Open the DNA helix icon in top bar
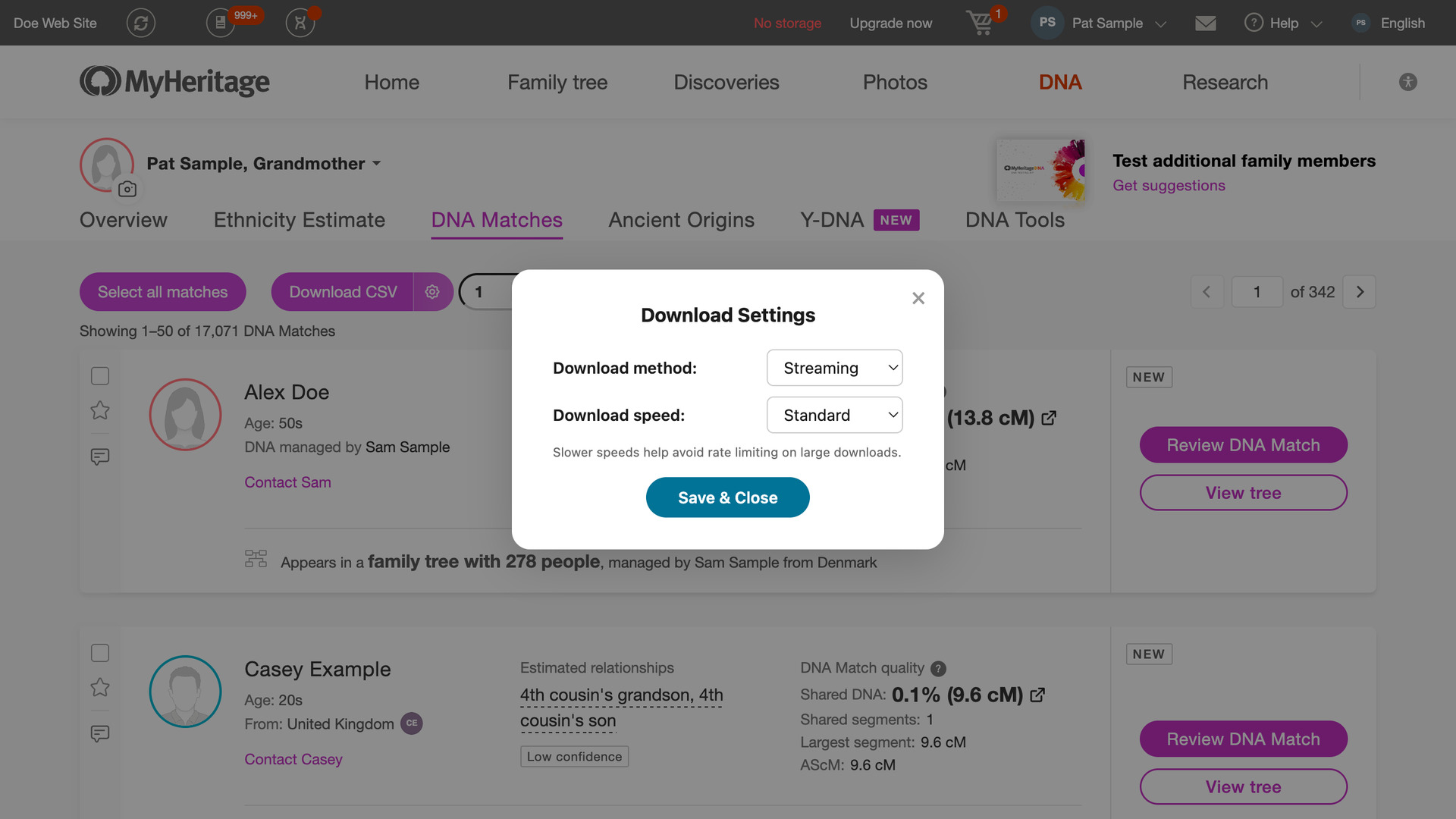Viewport: 1456px width, 819px height. (300, 23)
